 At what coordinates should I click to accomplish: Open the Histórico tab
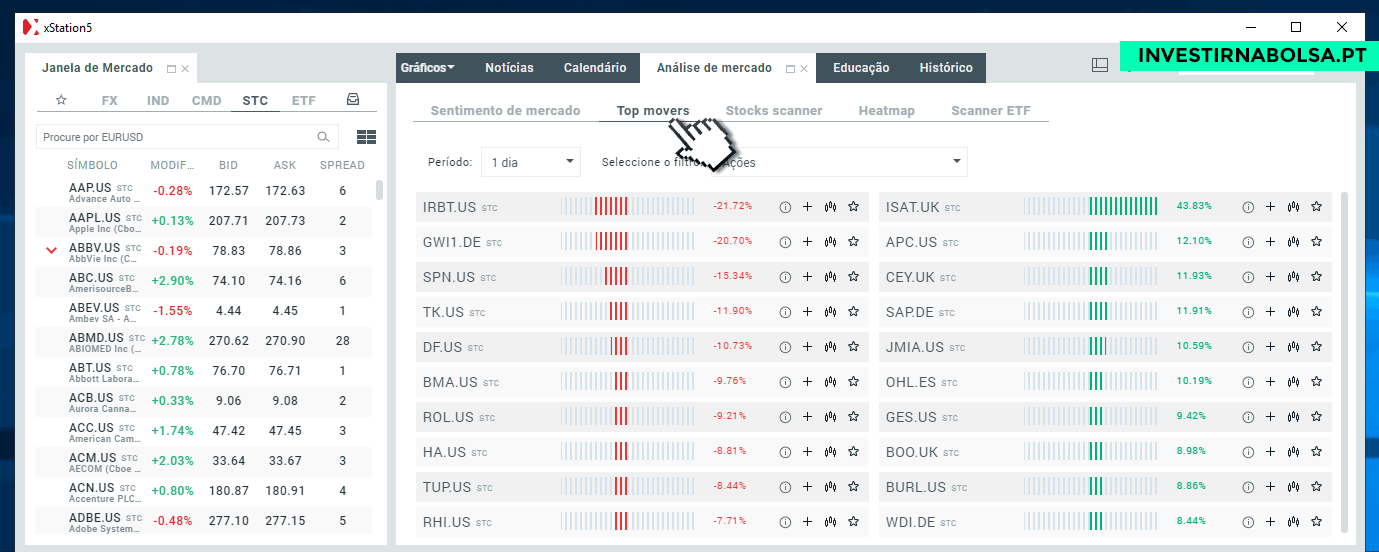pyautogui.click(x=946, y=68)
